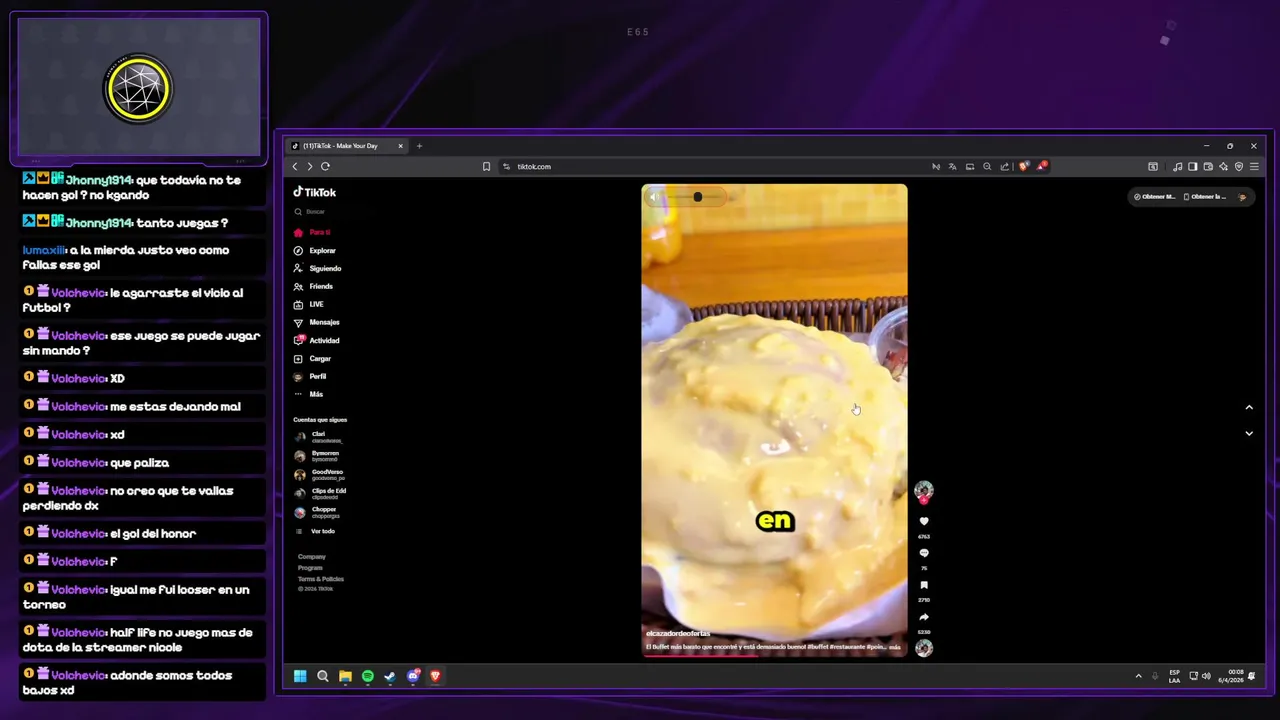
Task: Close the TikTok browser tab
Action: point(400,146)
